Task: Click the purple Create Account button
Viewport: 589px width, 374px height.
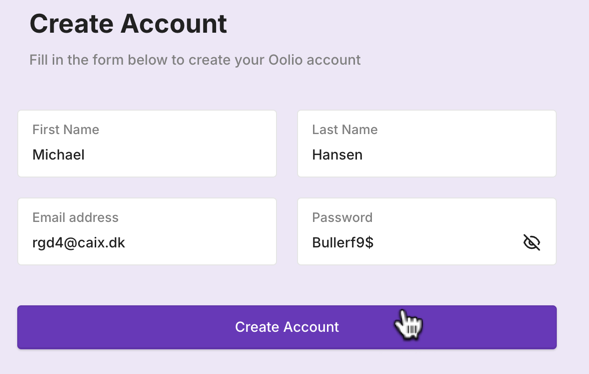Action: [287, 327]
